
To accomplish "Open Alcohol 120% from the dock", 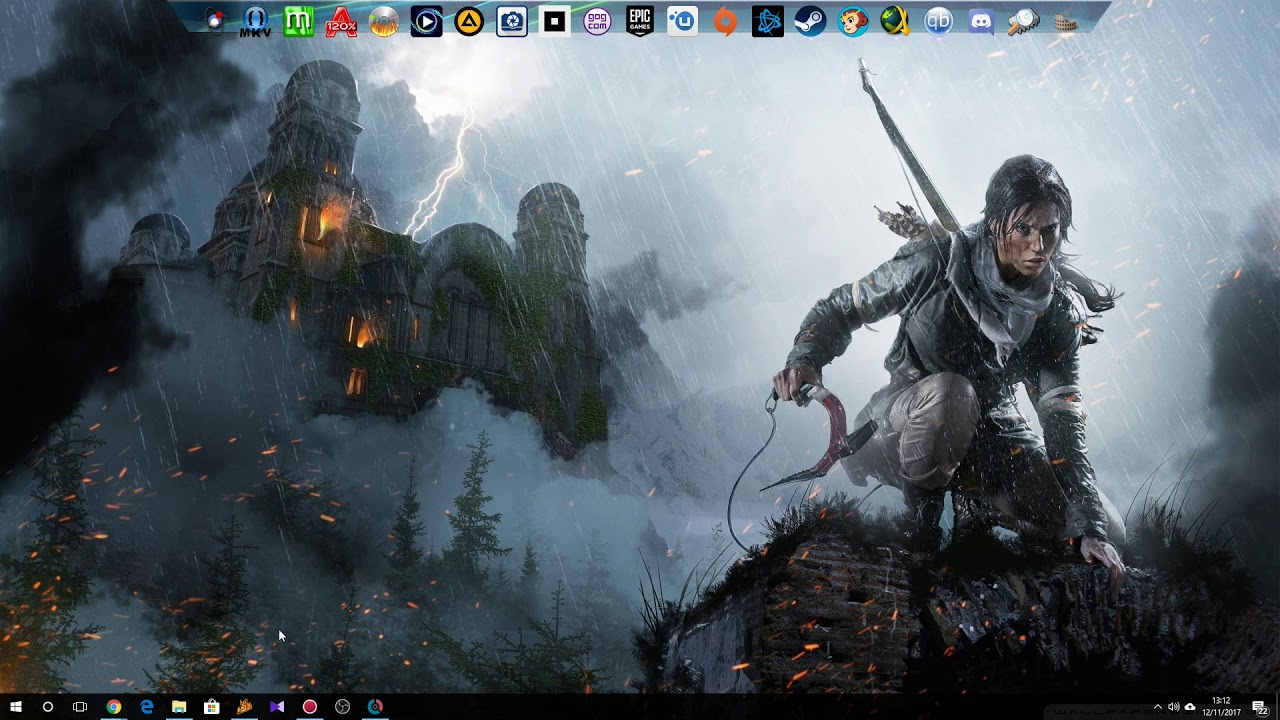I will point(341,21).
